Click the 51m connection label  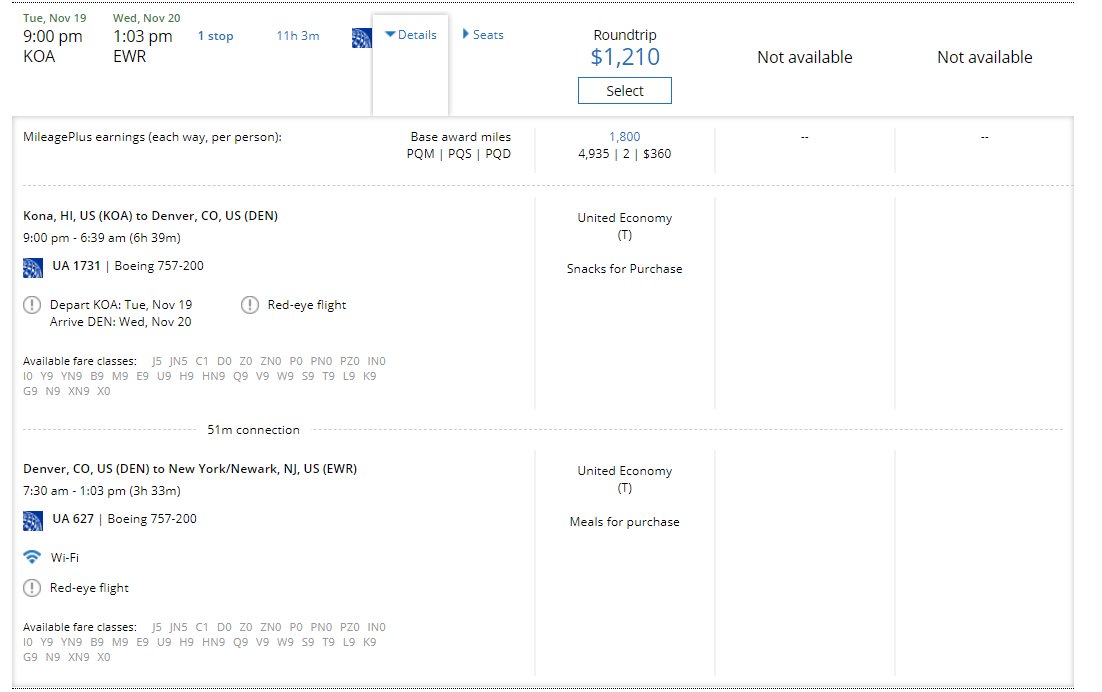point(253,430)
